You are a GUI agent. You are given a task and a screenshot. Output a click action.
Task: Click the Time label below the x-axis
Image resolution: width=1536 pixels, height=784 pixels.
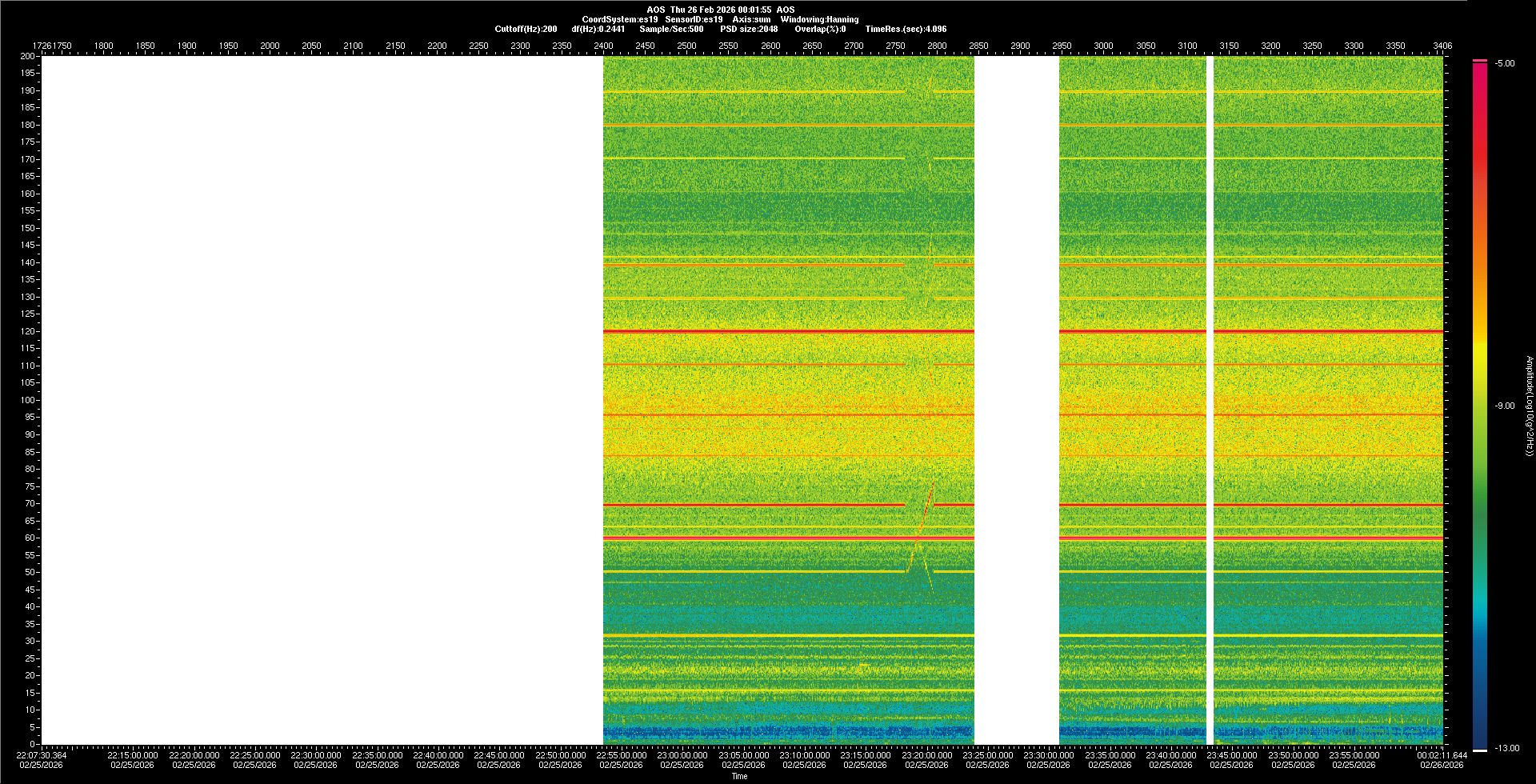click(740, 776)
